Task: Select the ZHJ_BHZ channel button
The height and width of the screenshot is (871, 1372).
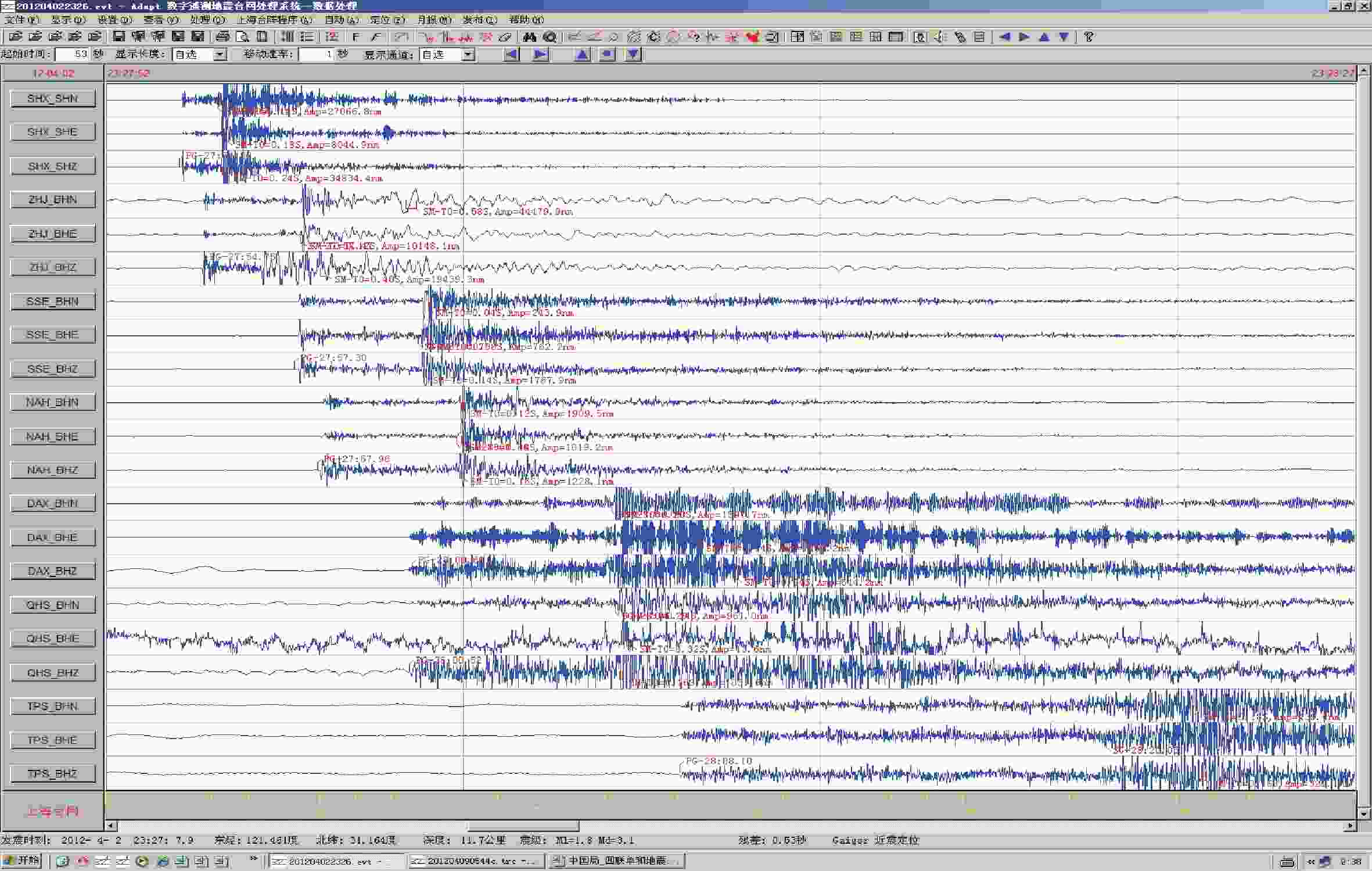Action: [53, 267]
